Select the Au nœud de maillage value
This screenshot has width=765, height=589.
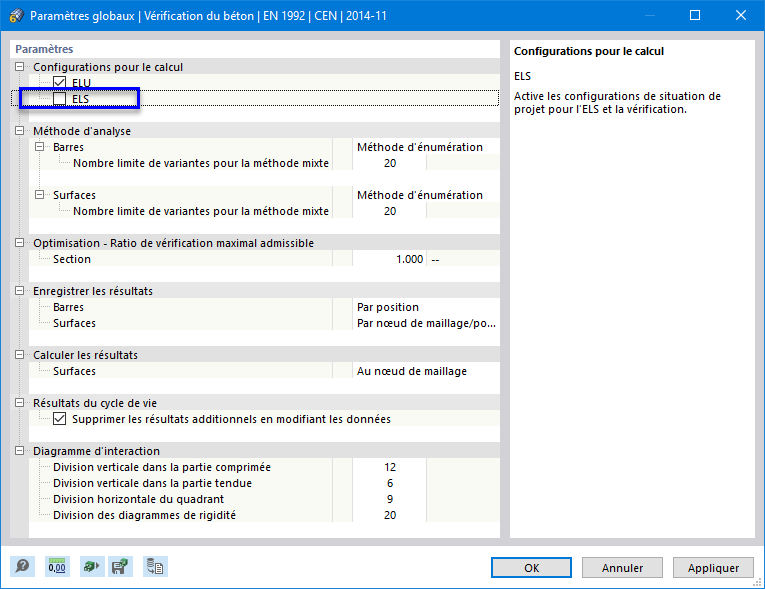(x=426, y=371)
